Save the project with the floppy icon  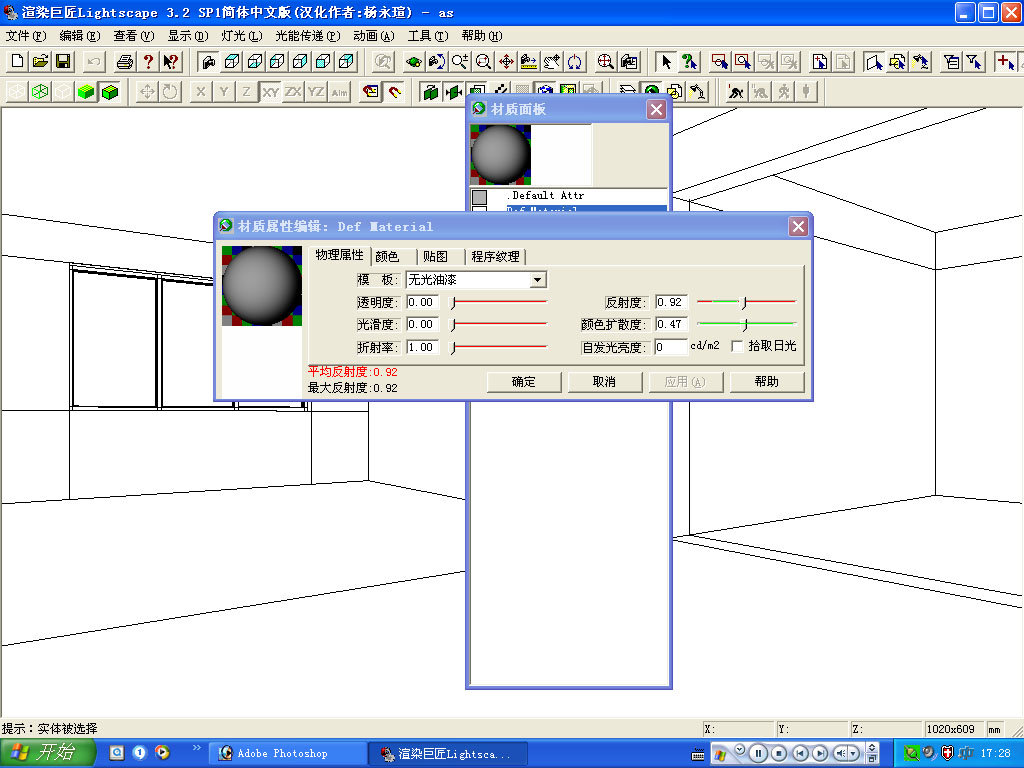[63, 62]
